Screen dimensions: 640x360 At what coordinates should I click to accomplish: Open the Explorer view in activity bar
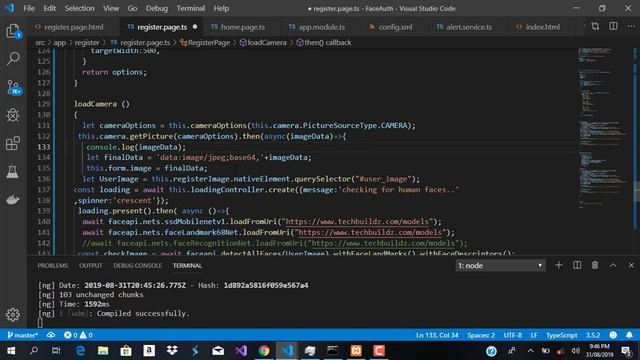(x=13, y=31)
